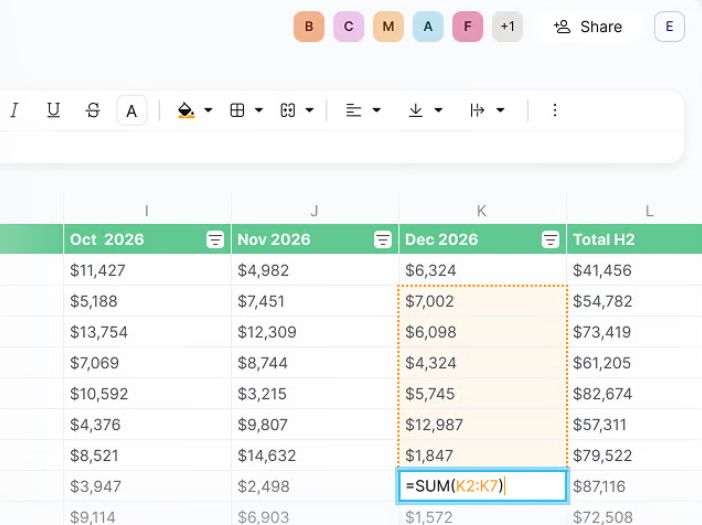The height and width of the screenshot is (525, 702).
Task: Open the Nov 2026 column filter
Action: coord(382,240)
